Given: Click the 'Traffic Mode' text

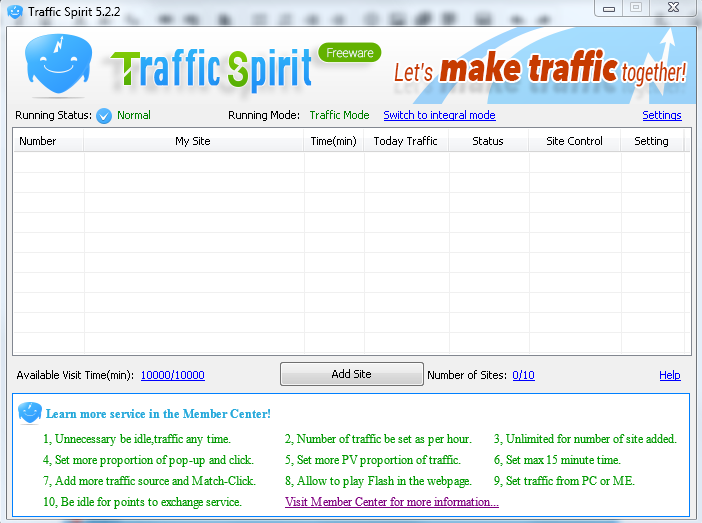Looking at the screenshot, I should pos(339,115).
